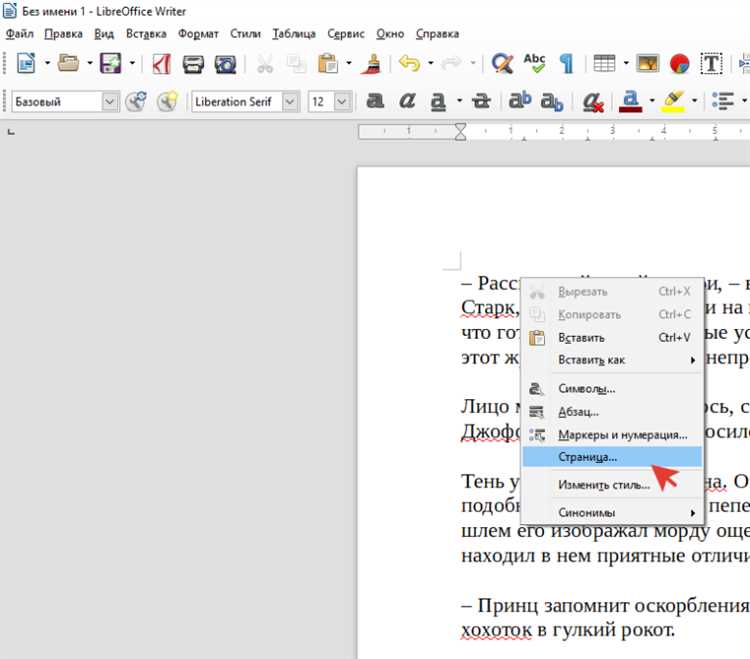Open the font color picker arrow
Image resolution: width=750 pixels, height=659 pixels.
coord(652,101)
